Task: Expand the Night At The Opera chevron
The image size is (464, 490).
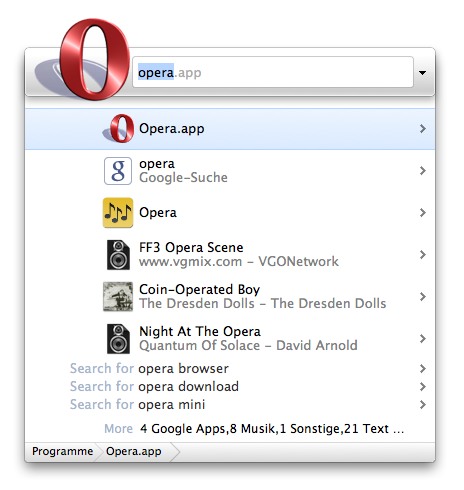Action: pos(423,339)
